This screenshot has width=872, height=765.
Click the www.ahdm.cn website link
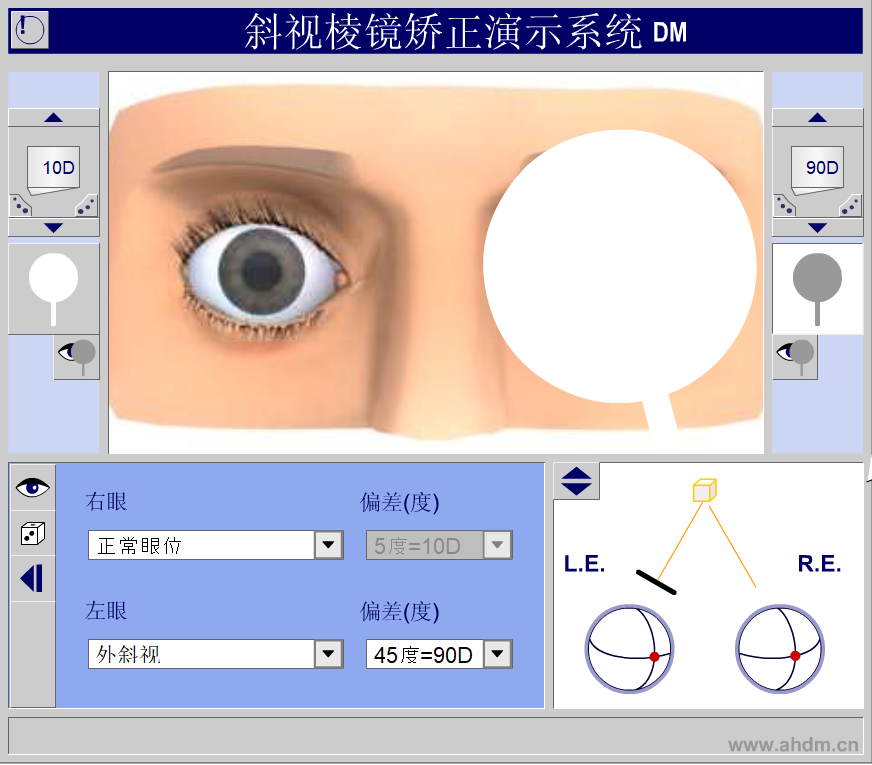(793, 744)
